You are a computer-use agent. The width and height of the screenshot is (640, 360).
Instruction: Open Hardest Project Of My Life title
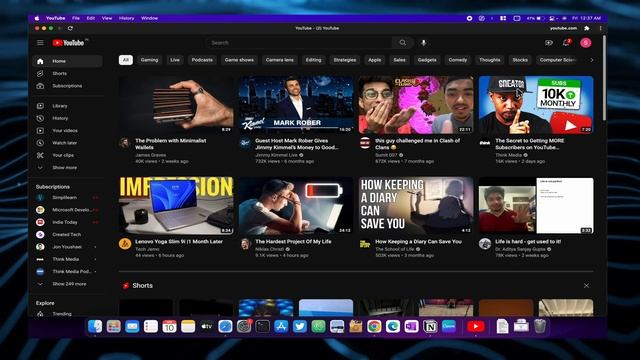click(x=293, y=242)
